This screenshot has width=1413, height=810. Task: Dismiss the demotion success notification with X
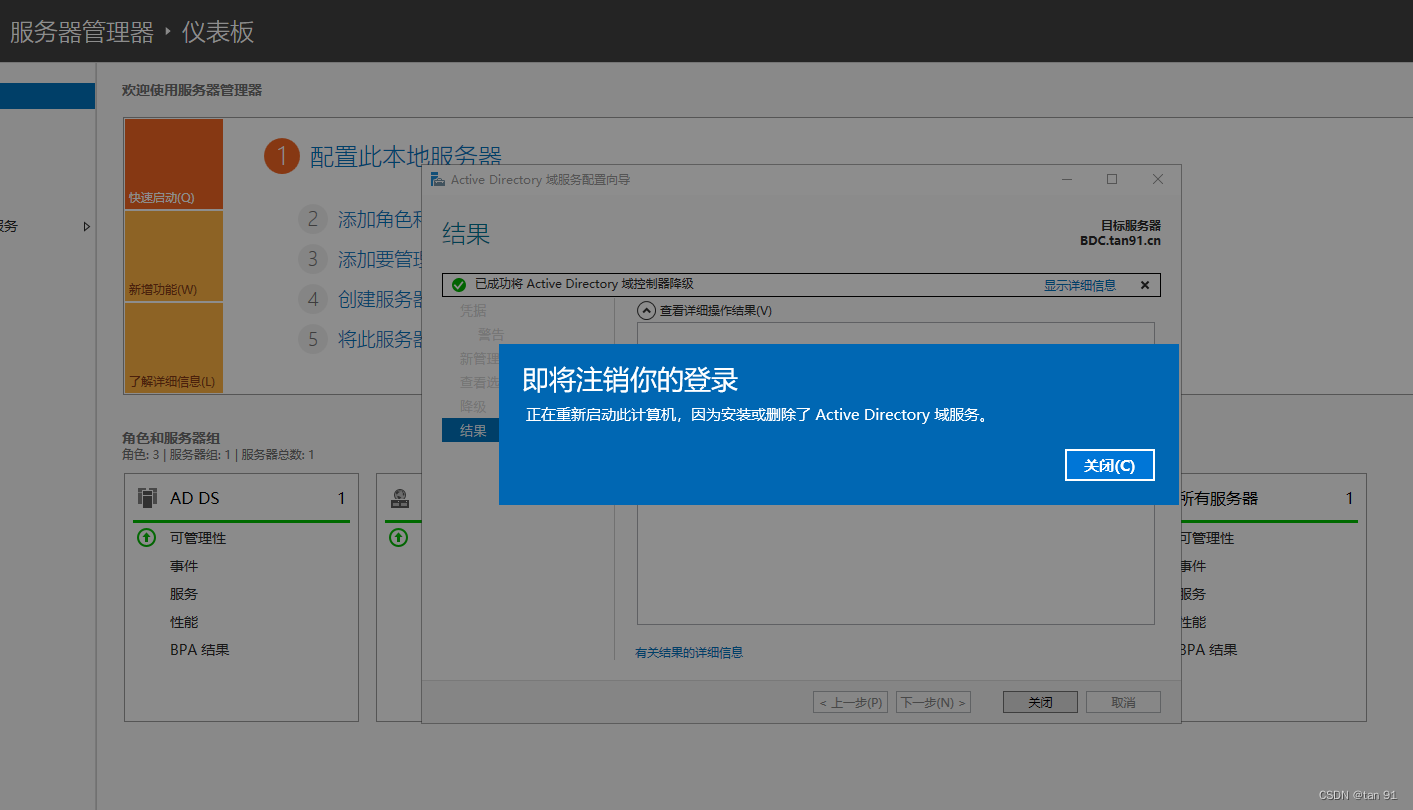(1145, 285)
